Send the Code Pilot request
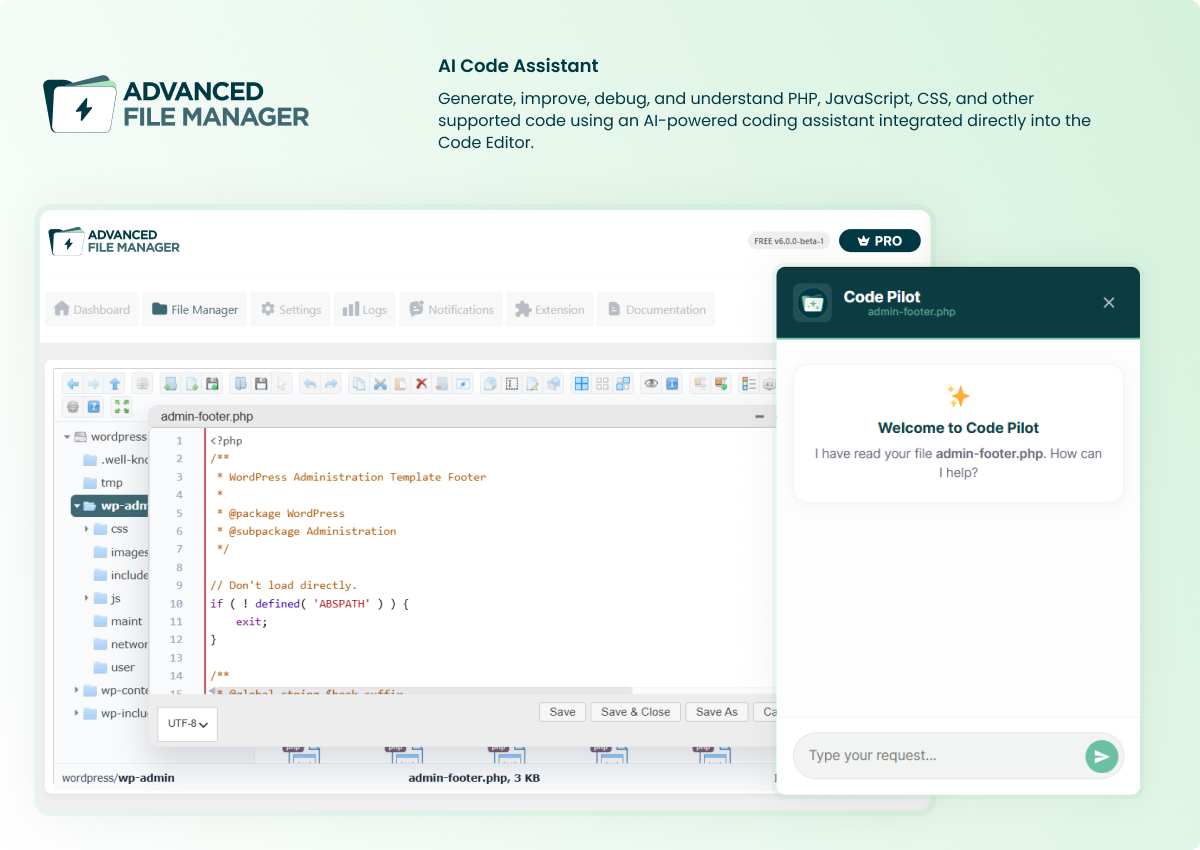Image resolution: width=1200 pixels, height=850 pixels. click(1101, 756)
